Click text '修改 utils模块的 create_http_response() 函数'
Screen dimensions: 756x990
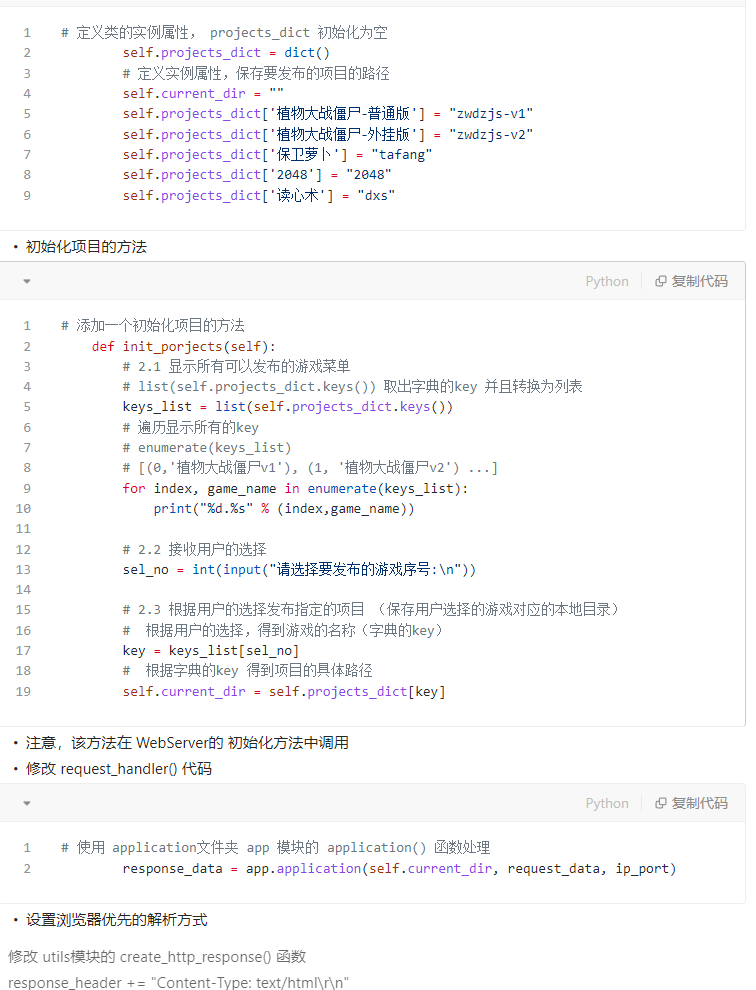pos(157,957)
